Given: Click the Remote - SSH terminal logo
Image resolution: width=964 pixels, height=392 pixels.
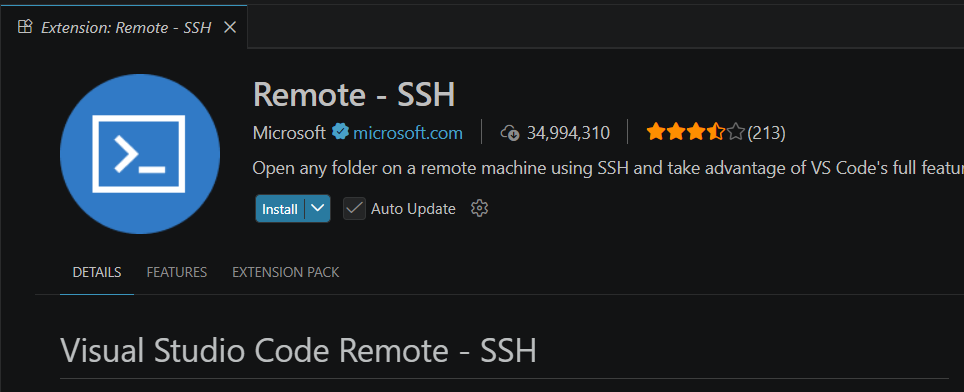Looking at the screenshot, I should click(140, 154).
